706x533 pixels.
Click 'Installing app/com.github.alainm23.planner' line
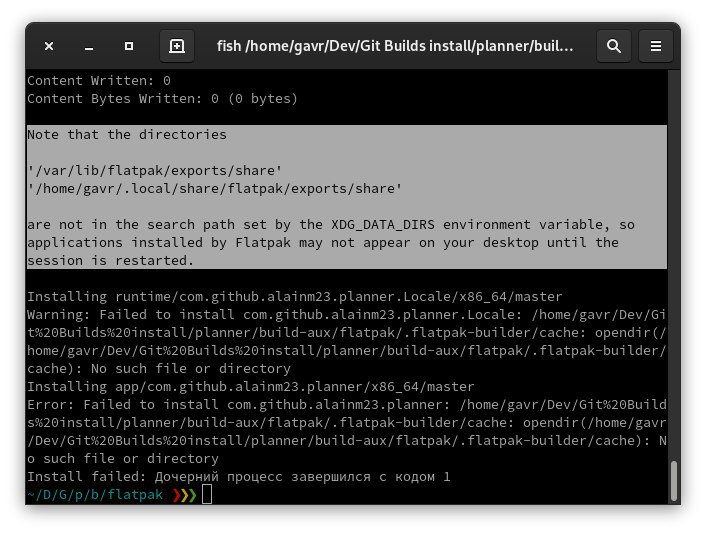(250, 387)
